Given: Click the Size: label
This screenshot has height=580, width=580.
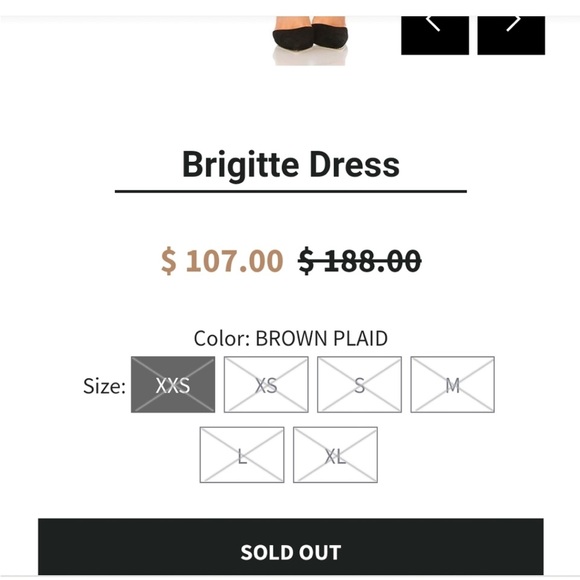Looking at the screenshot, I should point(104,386).
